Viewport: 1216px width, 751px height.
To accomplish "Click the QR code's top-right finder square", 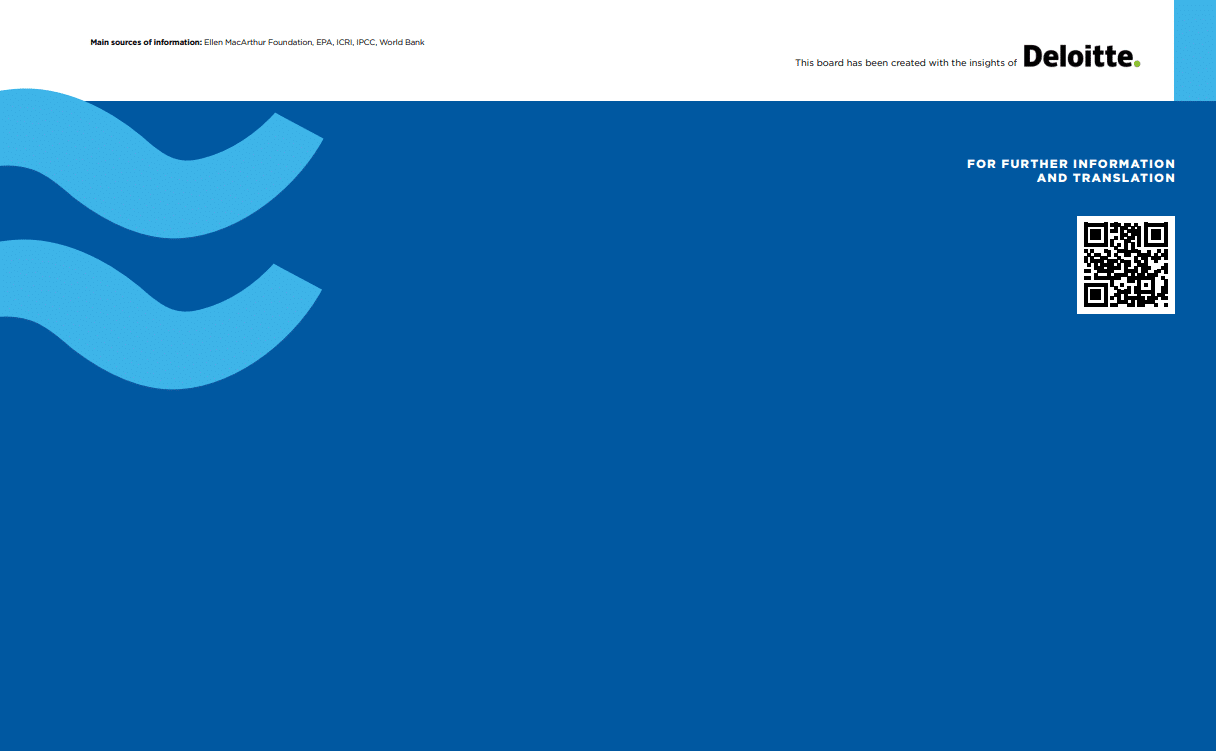I will 1156,235.
